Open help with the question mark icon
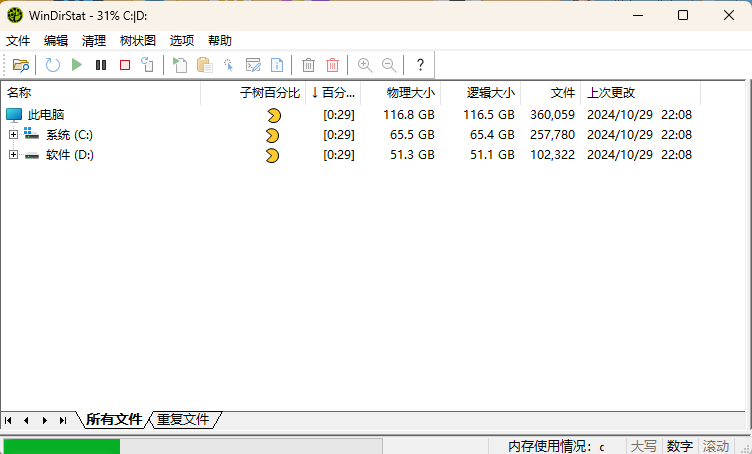This screenshot has height=454, width=752. tap(420, 65)
